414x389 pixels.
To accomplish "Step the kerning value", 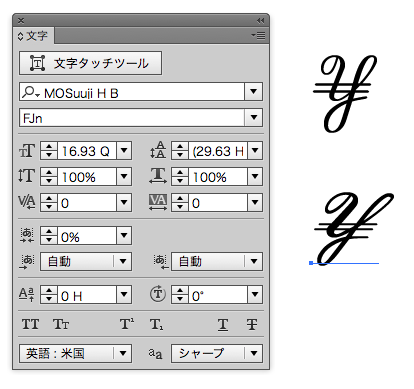I will 49,203.
